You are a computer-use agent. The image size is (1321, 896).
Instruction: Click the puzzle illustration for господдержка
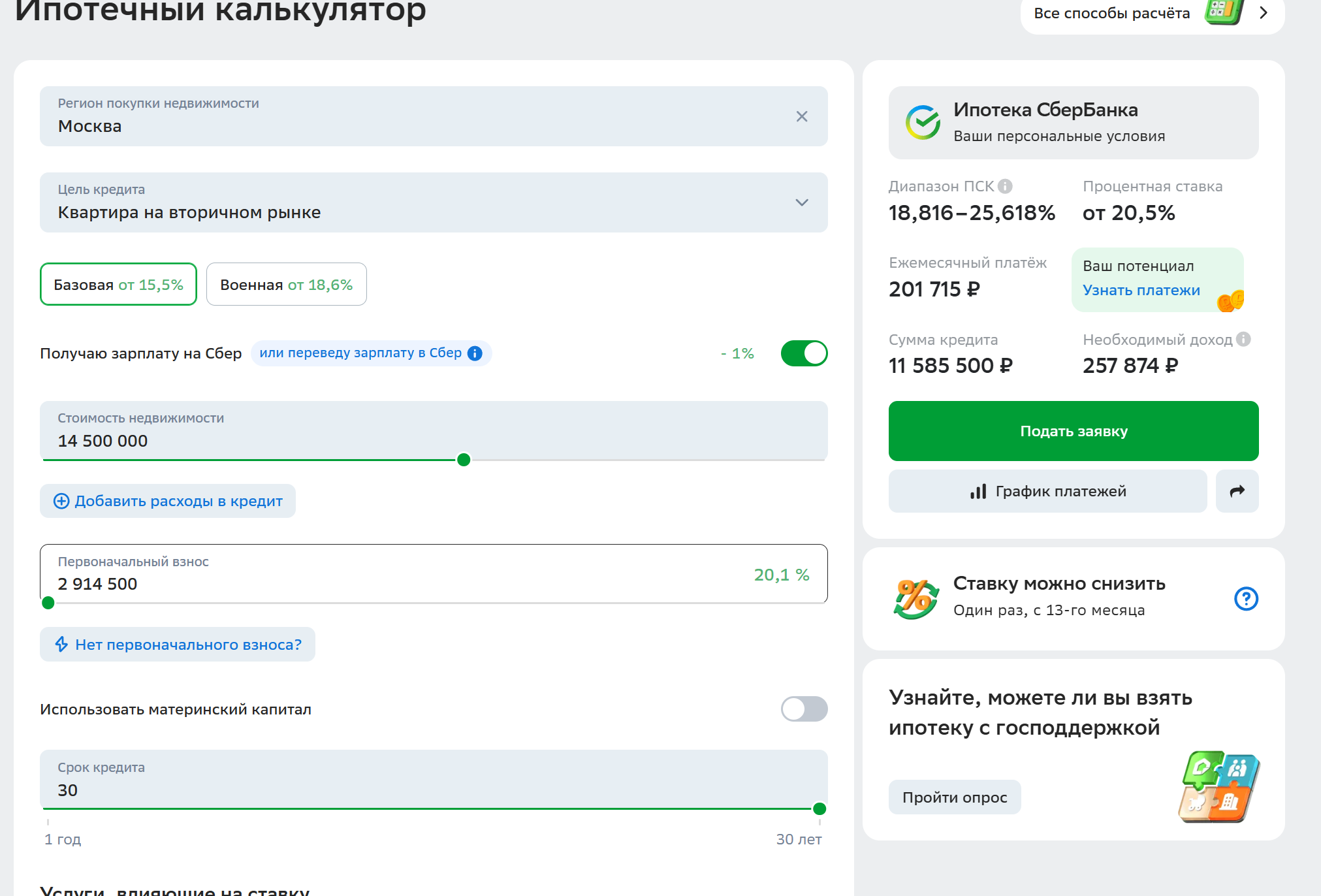click(x=1218, y=786)
